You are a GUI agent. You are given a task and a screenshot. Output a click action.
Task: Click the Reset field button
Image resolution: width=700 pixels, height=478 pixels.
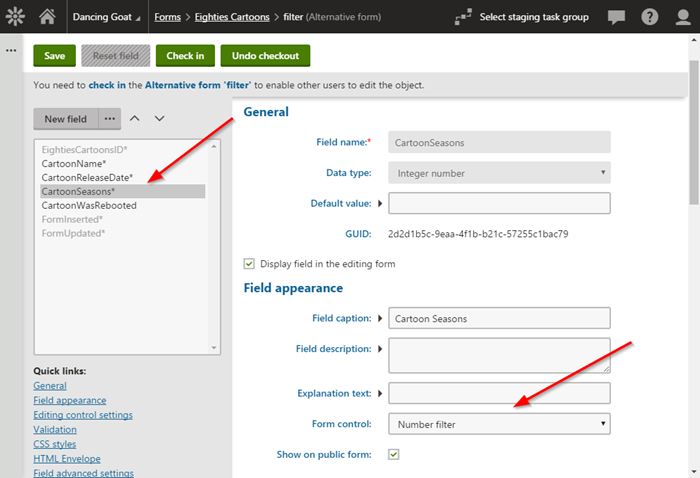116,56
